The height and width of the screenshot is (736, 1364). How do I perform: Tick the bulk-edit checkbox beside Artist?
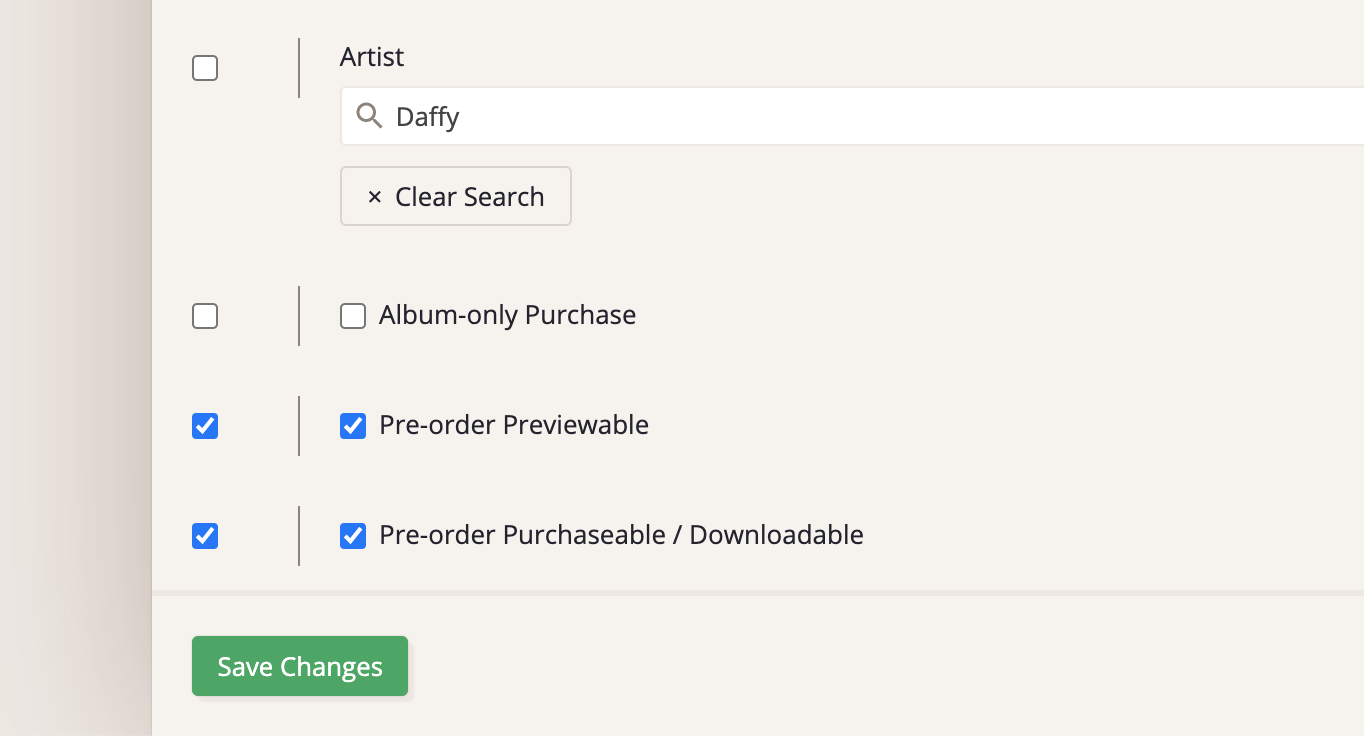tap(205, 68)
